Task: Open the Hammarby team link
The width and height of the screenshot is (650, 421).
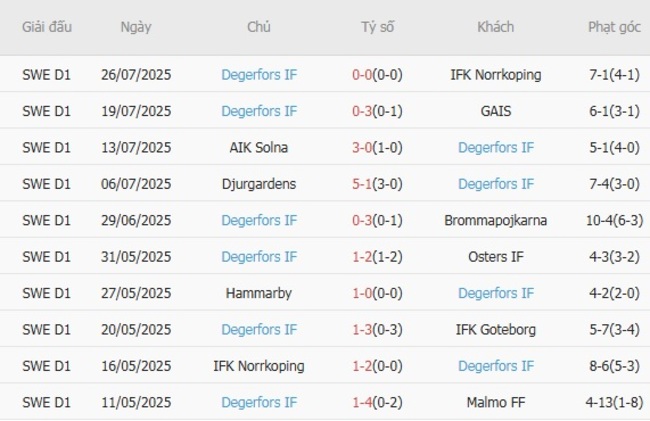Action: [259, 293]
